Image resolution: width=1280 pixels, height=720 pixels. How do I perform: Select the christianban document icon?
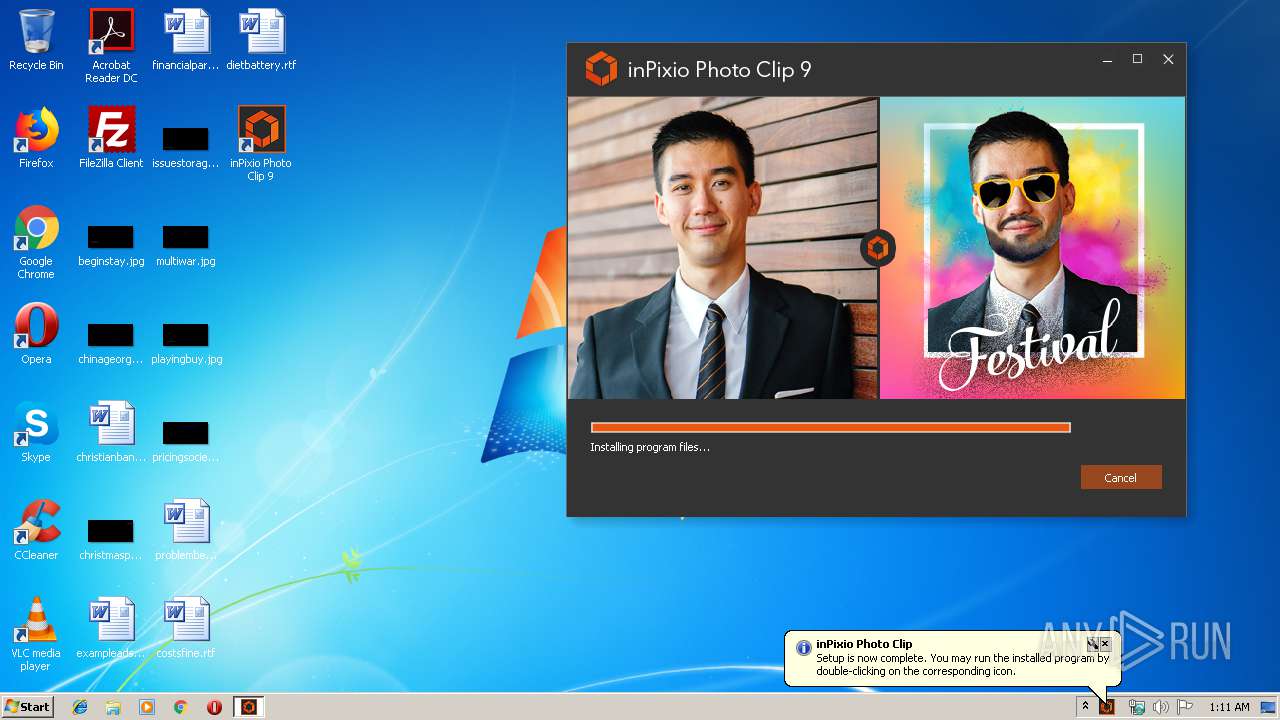click(x=111, y=432)
